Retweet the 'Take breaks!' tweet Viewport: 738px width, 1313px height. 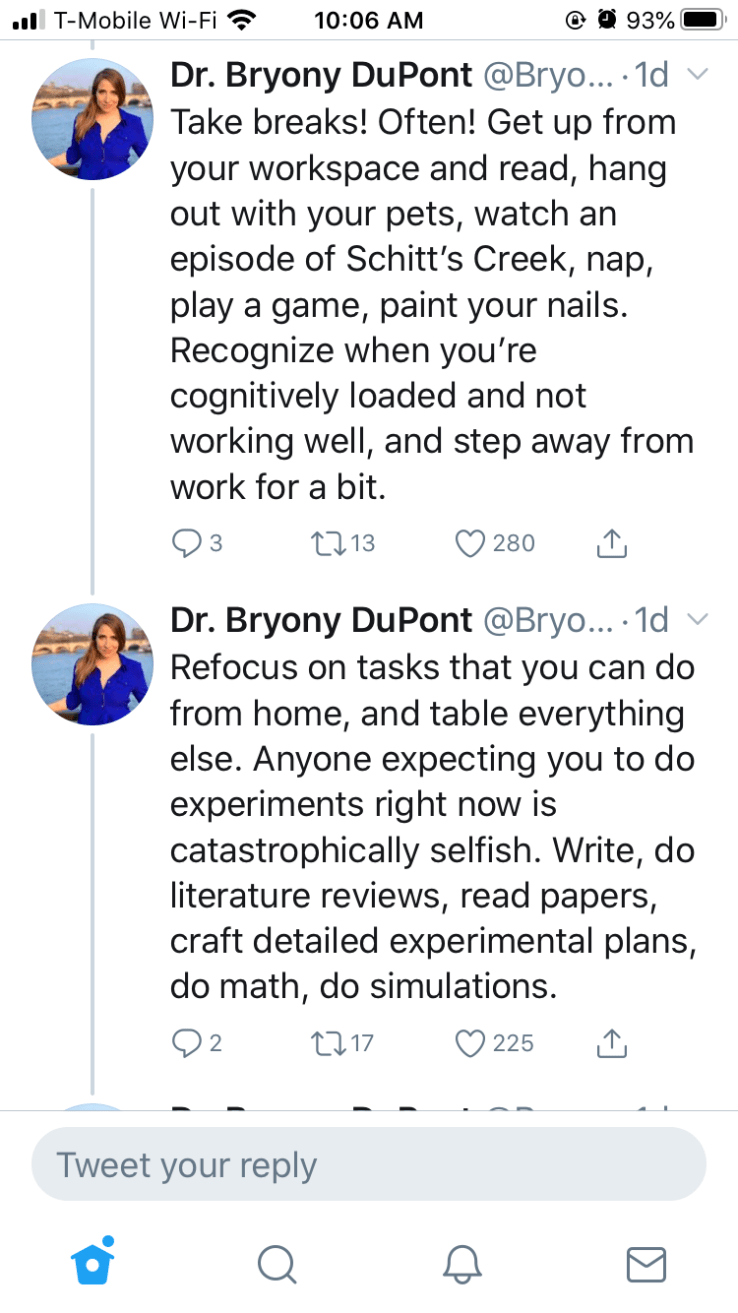pyautogui.click(x=326, y=543)
